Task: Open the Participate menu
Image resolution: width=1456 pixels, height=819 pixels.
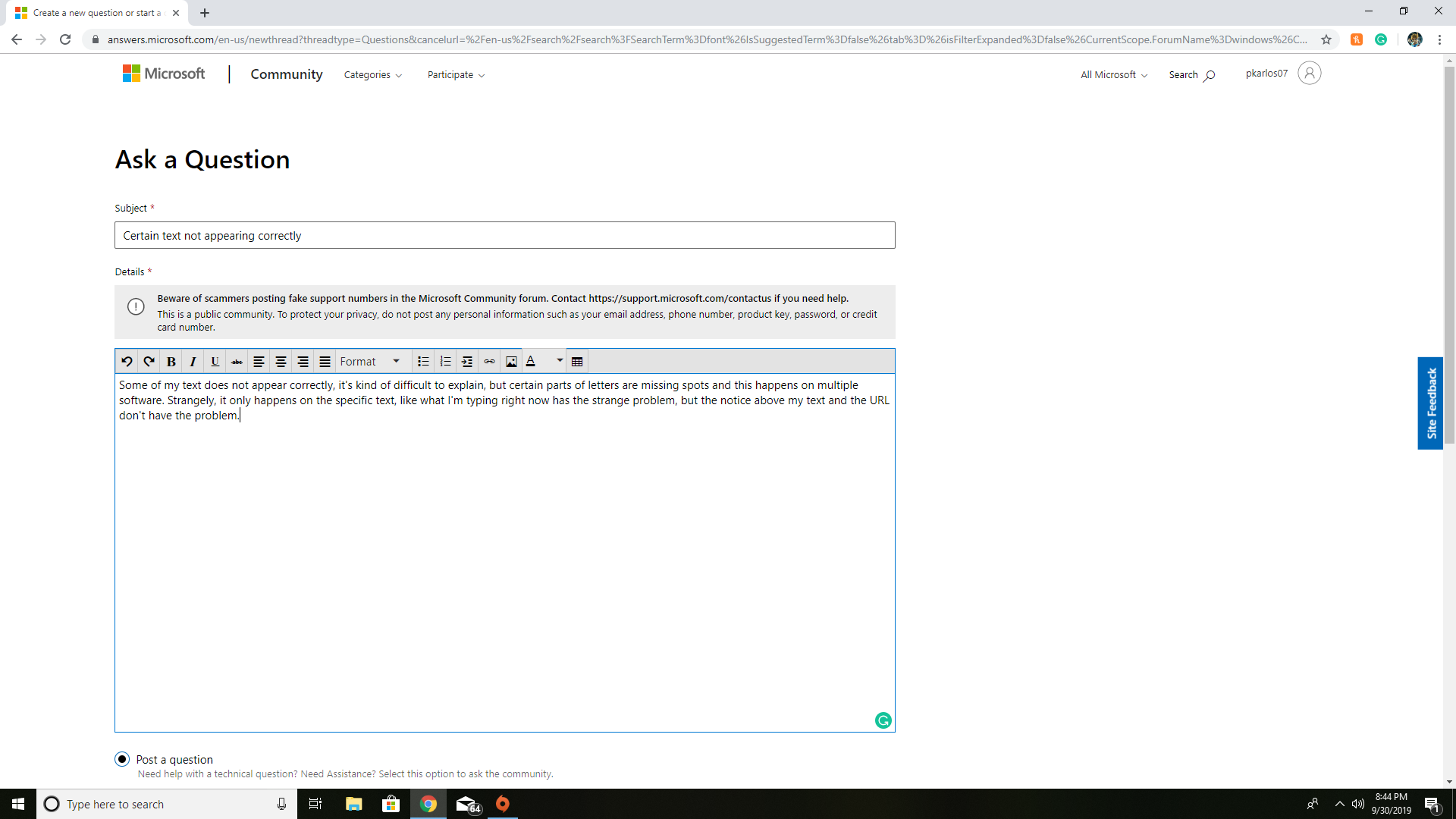Action: click(x=456, y=75)
